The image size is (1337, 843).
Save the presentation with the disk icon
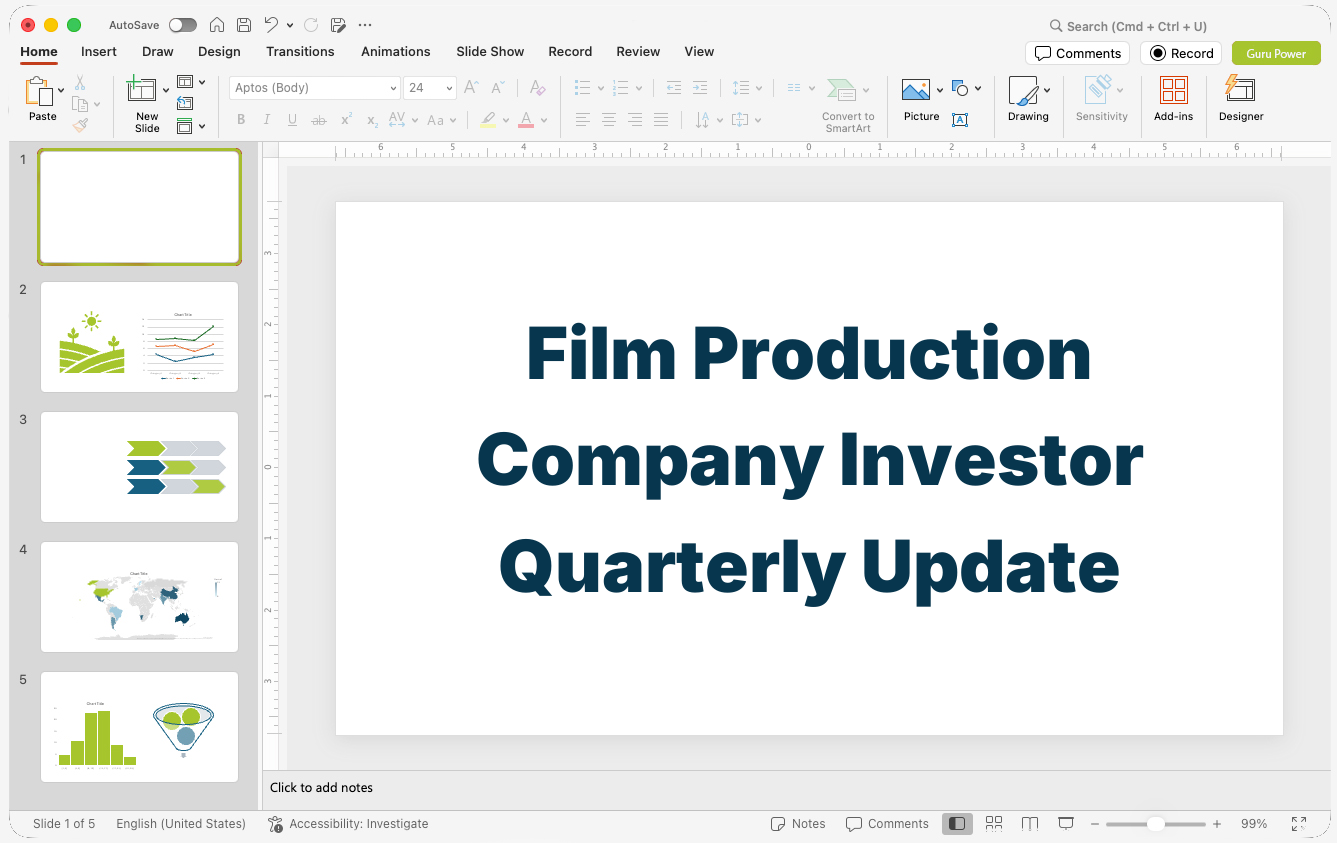pos(244,25)
